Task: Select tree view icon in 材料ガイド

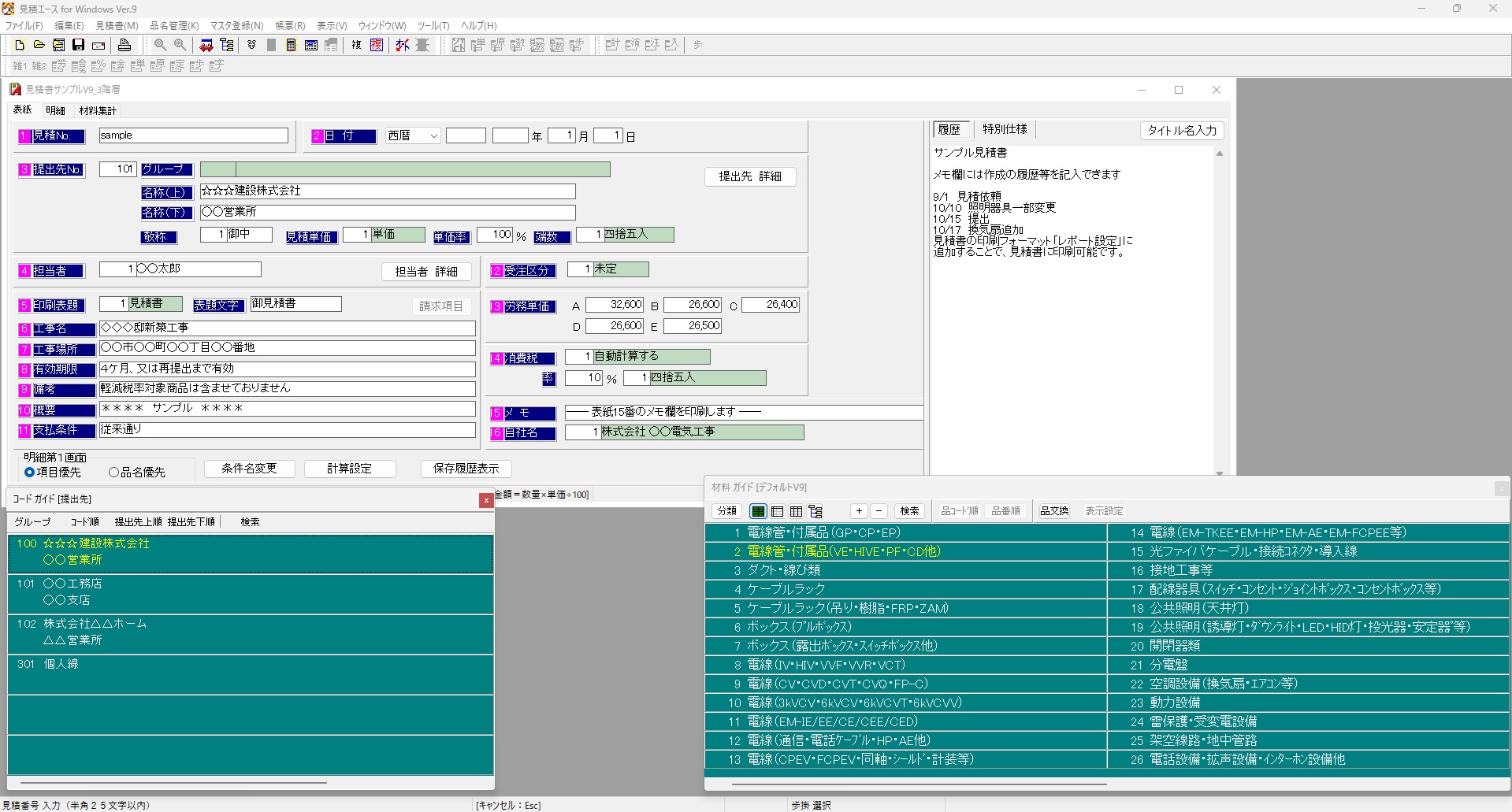Action: coord(815,511)
